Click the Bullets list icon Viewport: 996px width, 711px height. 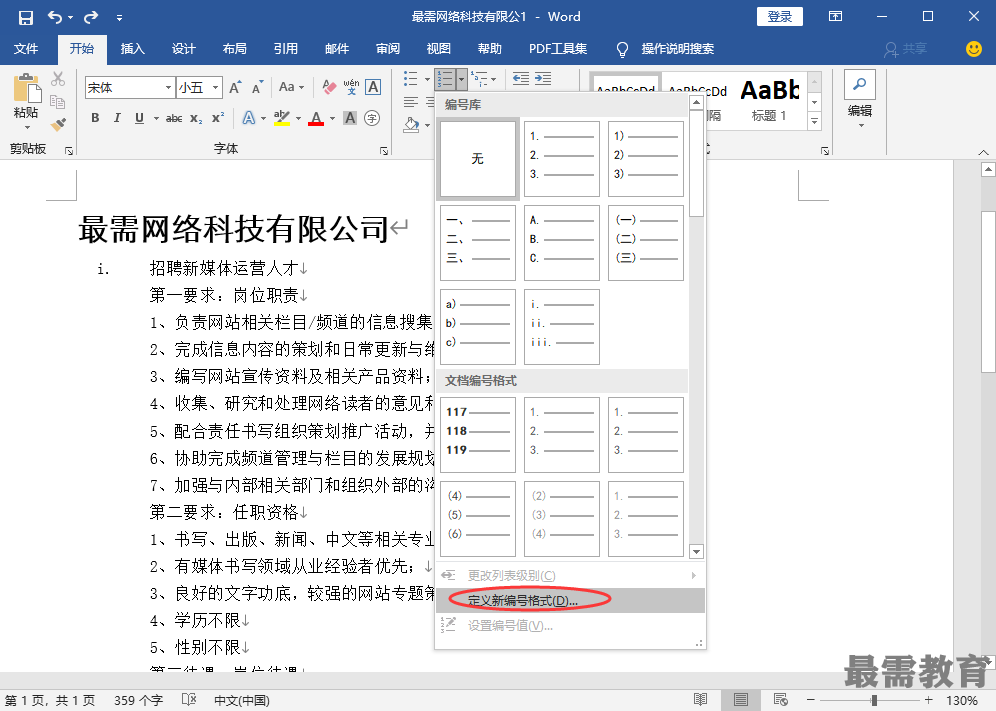(x=411, y=79)
